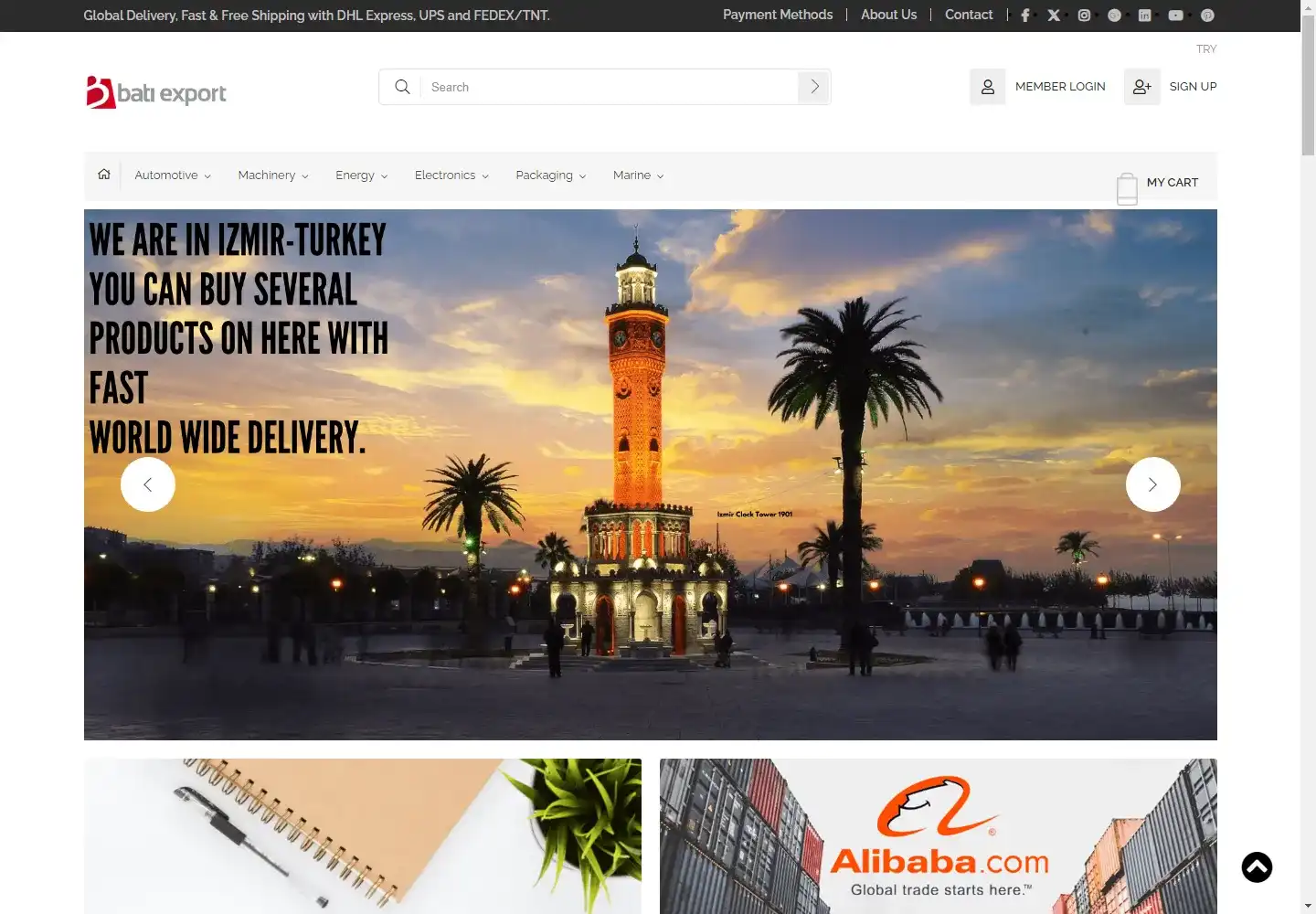Open the Contact link

pyautogui.click(x=969, y=15)
